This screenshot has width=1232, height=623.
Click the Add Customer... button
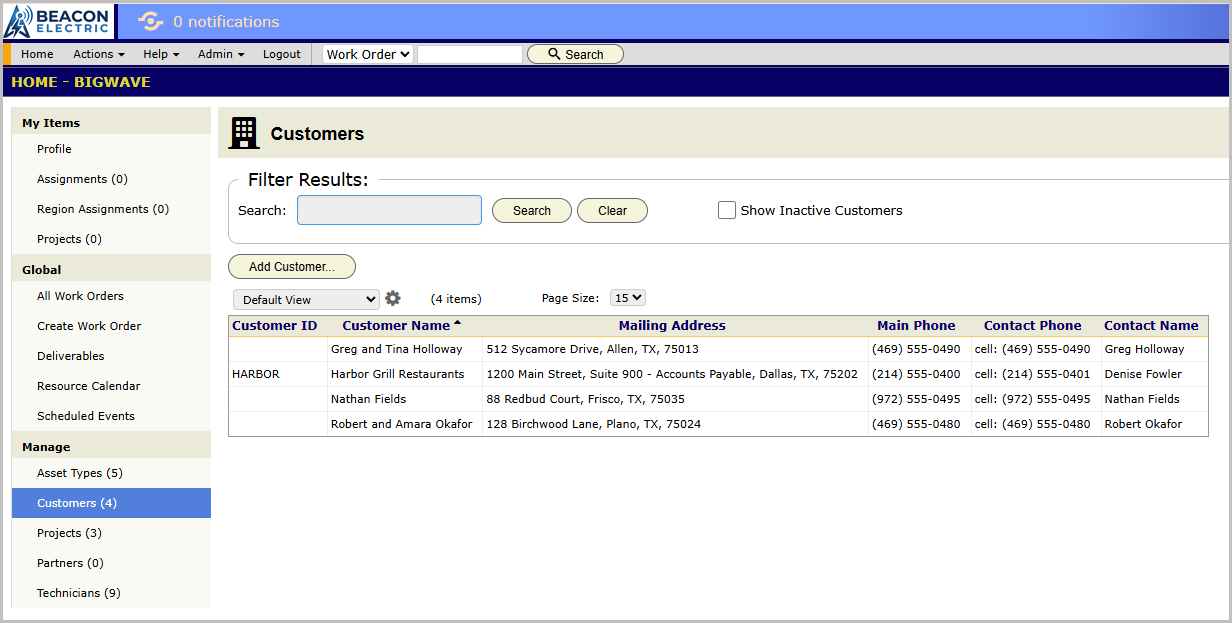[292, 266]
